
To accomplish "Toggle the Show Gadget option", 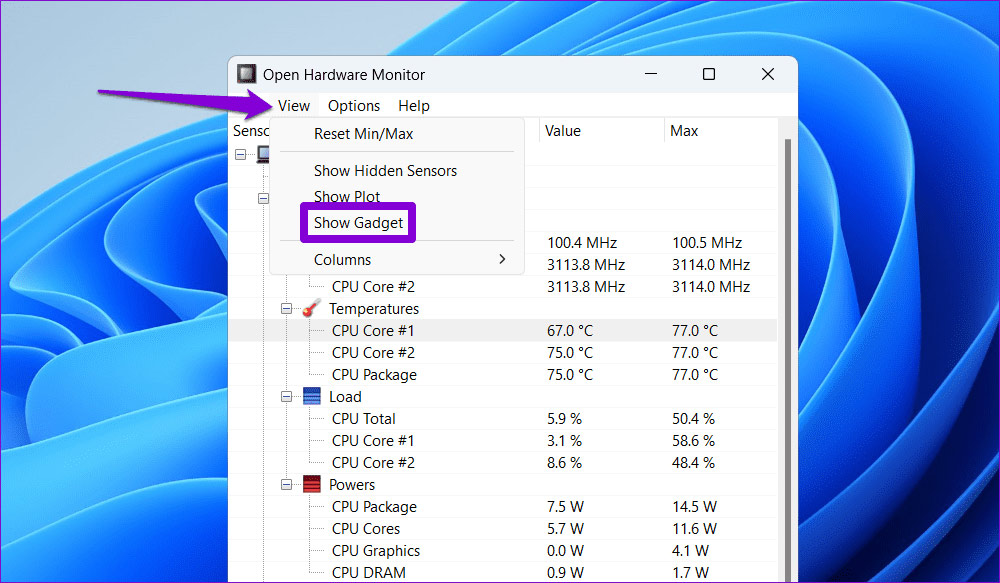I will tap(358, 223).
